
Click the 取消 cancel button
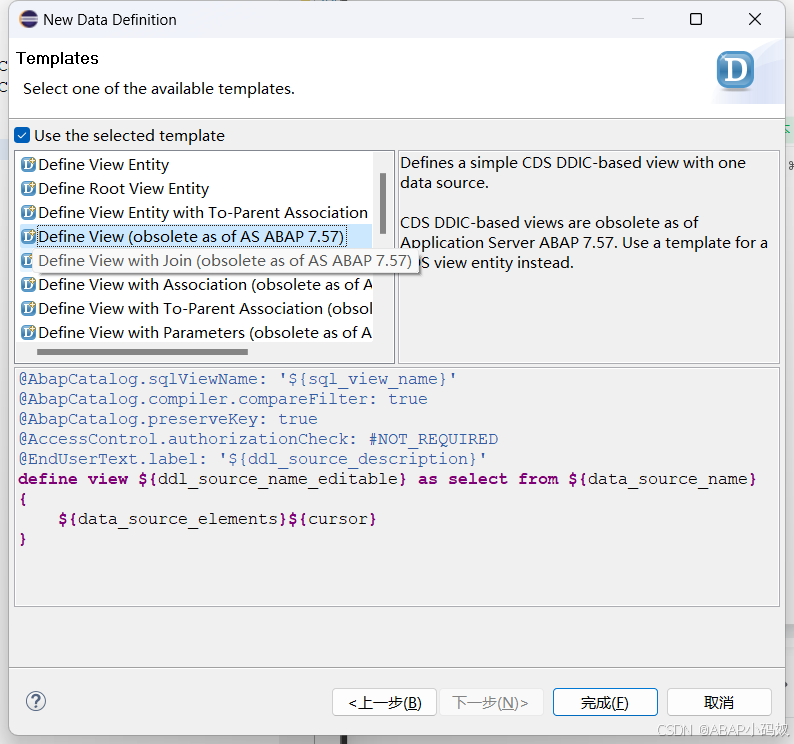[719, 702]
